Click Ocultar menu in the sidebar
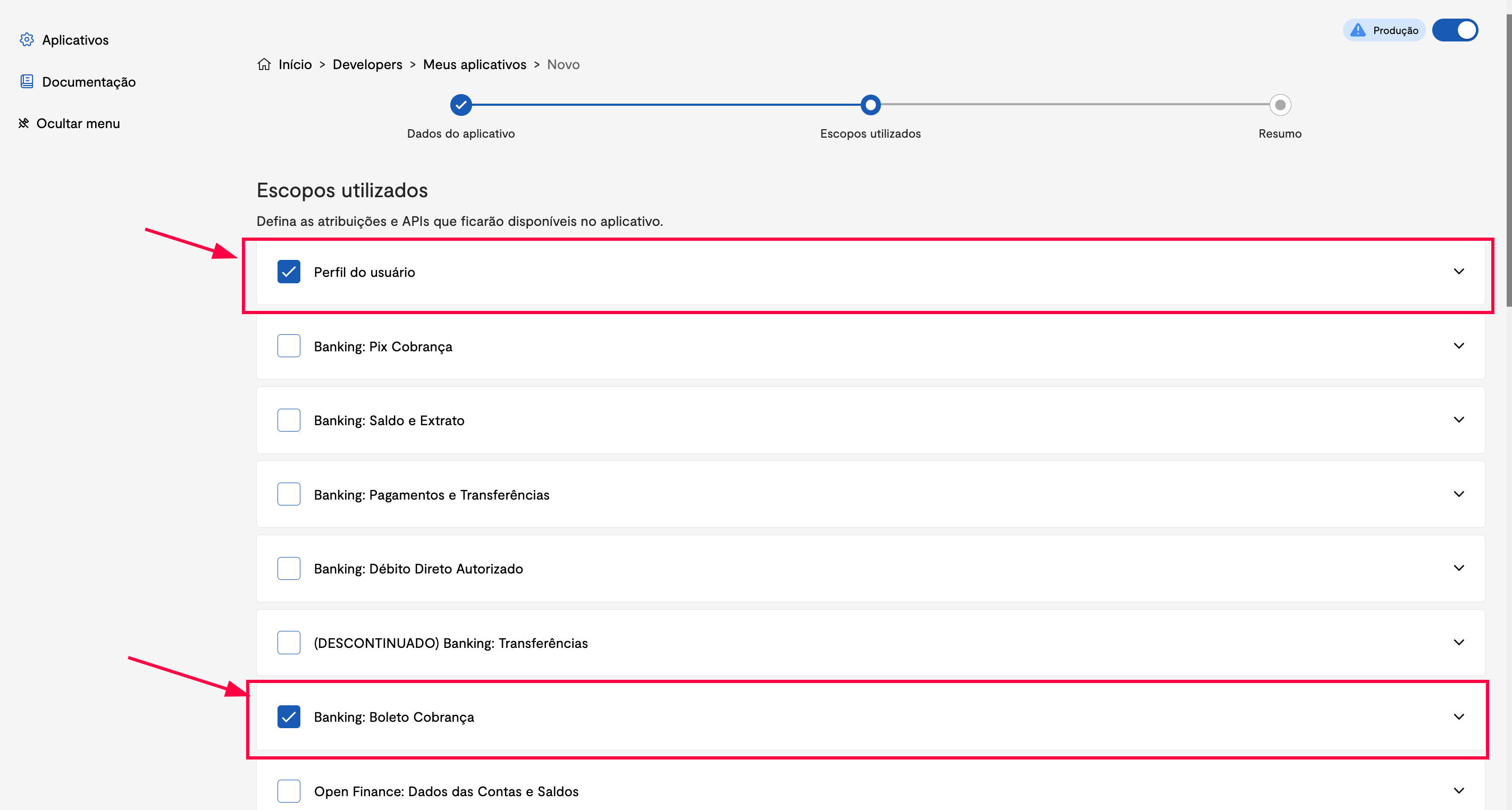 tap(69, 123)
